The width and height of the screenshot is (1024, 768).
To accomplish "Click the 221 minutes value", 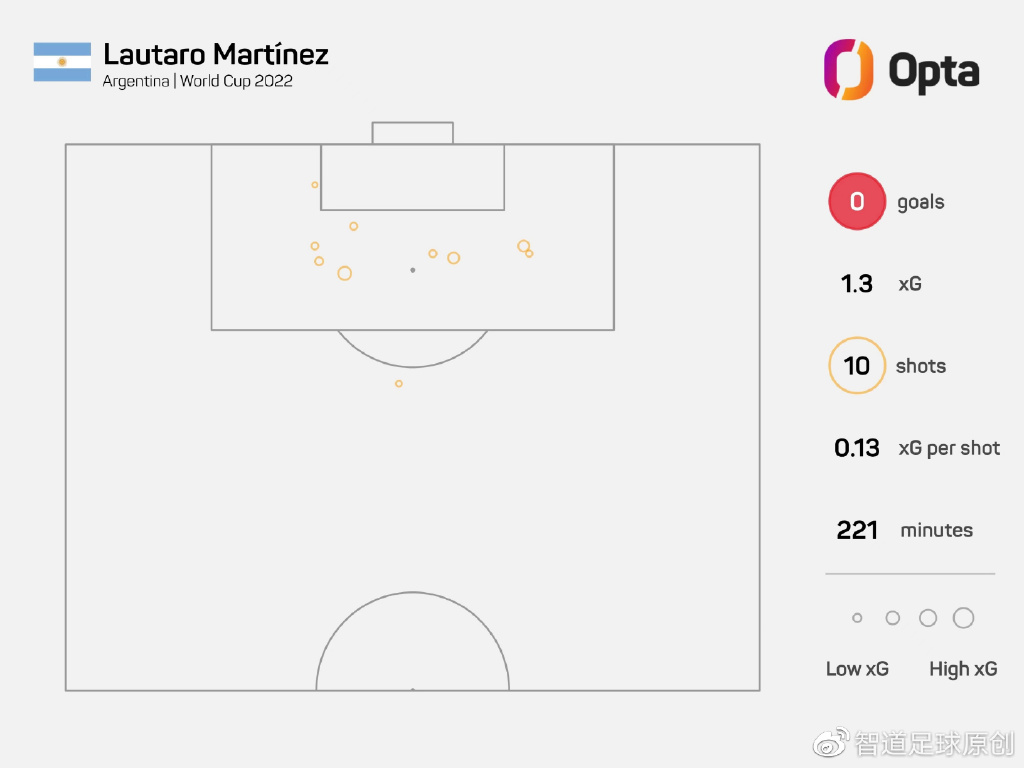I will [857, 530].
